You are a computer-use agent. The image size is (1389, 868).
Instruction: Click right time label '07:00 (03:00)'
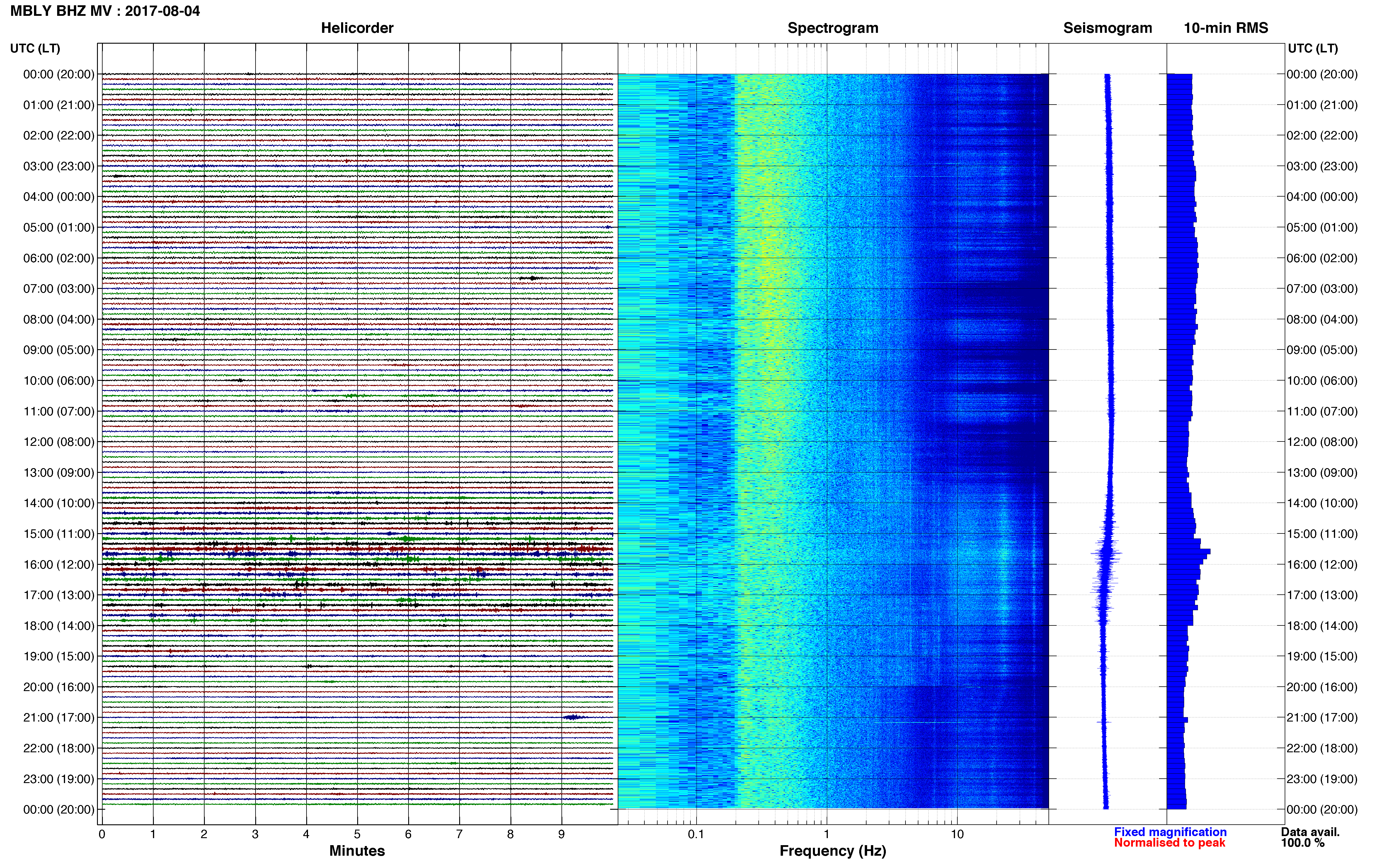(1322, 289)
